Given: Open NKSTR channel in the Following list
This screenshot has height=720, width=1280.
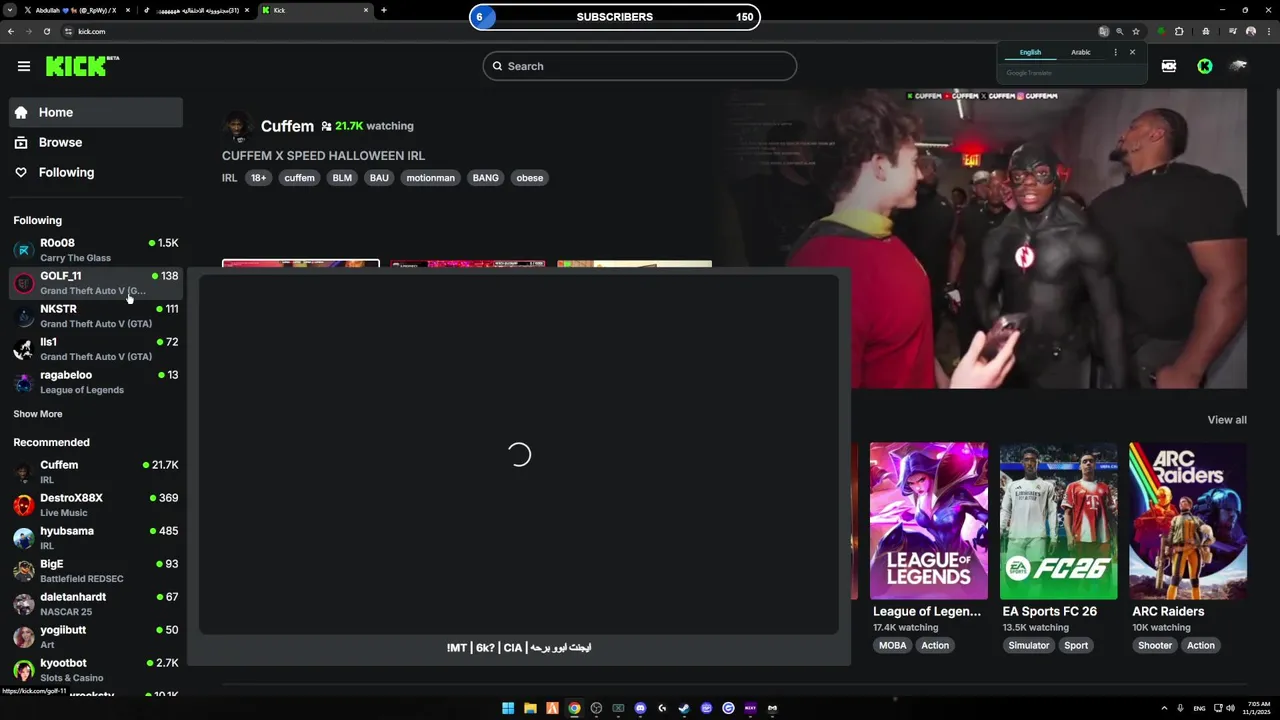Looking at the screenshot, I should pos(96,316).
